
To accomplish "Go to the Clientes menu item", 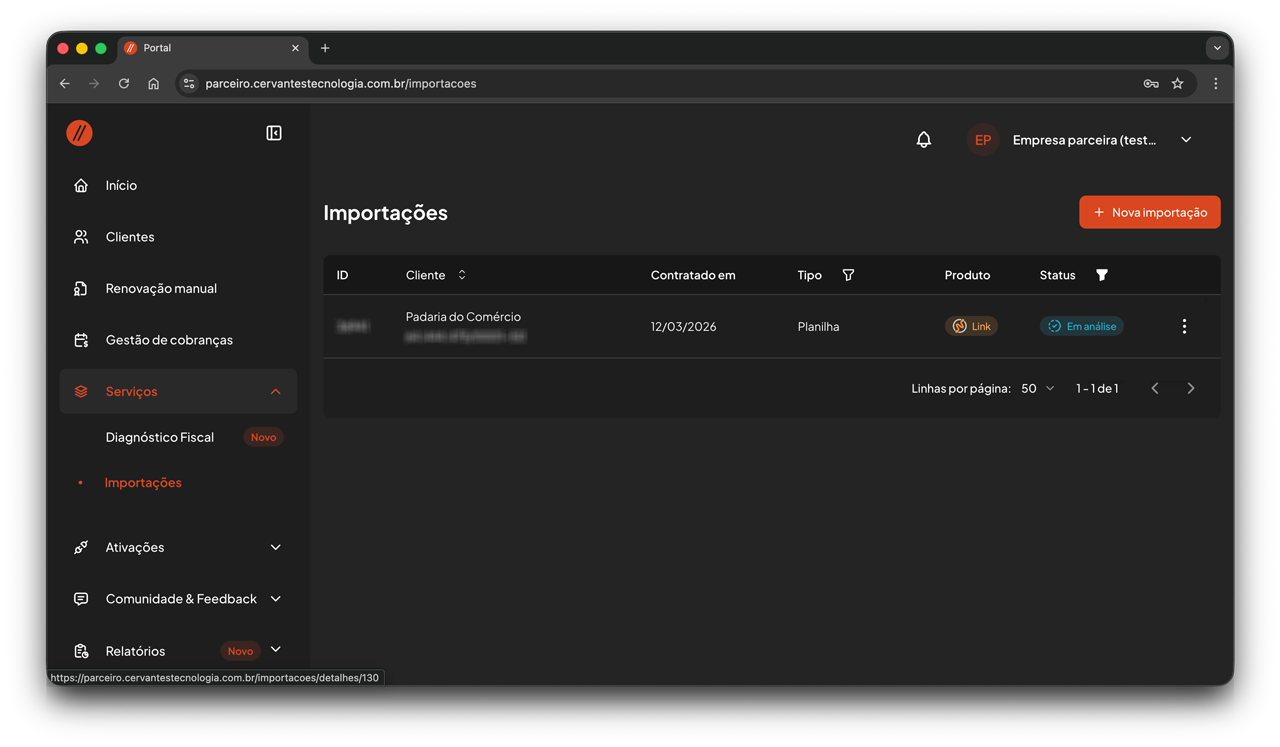I will pyautogui.click(x=130, y=237).
